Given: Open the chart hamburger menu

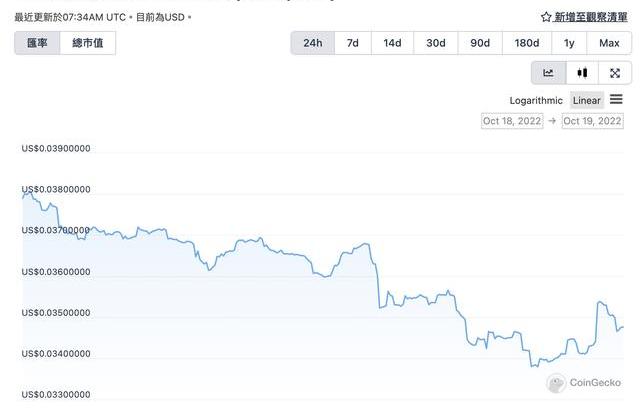Looking at the screenshot, I should coord(616,99).
